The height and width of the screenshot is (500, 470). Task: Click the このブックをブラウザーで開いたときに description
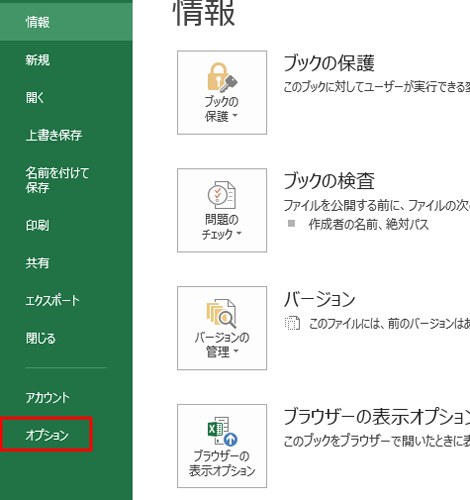[x=377, y=441]
